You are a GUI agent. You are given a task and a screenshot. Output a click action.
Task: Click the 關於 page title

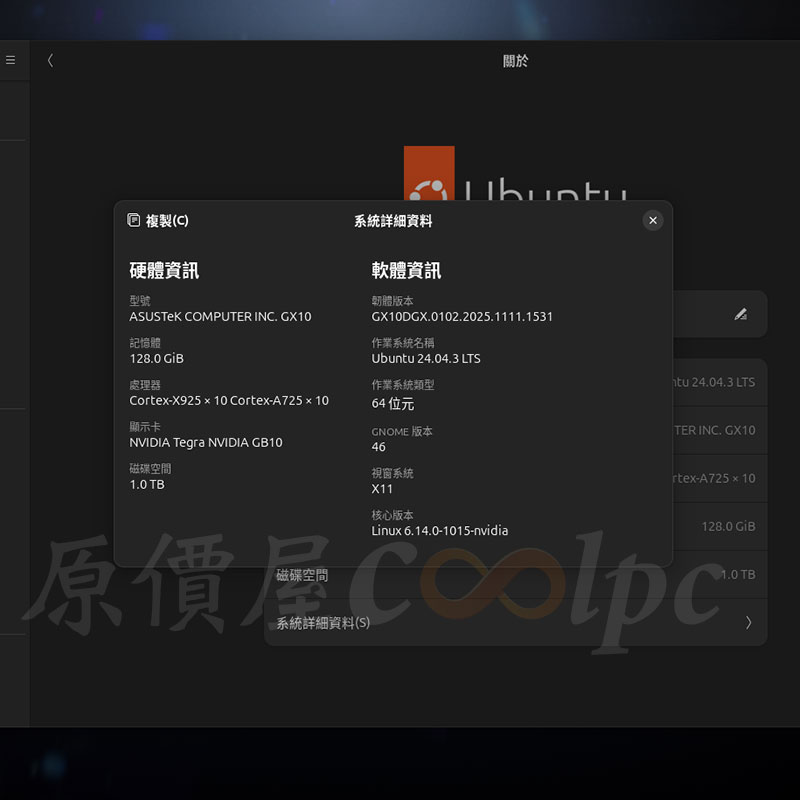coord(515,61)
